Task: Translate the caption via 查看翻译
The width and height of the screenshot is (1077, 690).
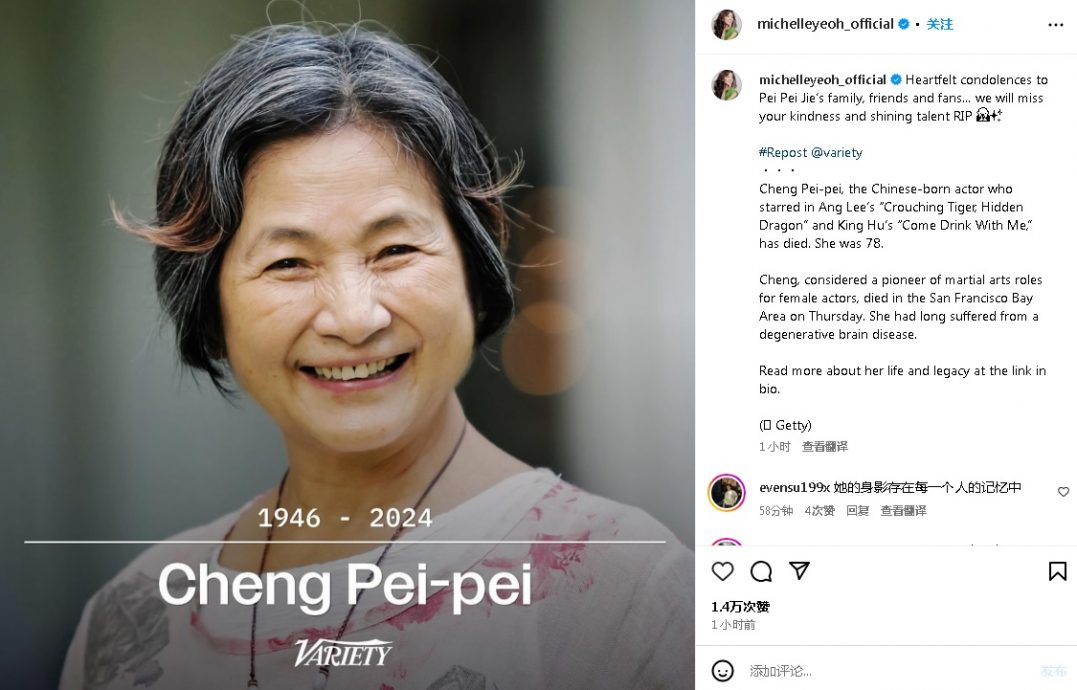Action: pyautogui.click(x=825, y=446)
